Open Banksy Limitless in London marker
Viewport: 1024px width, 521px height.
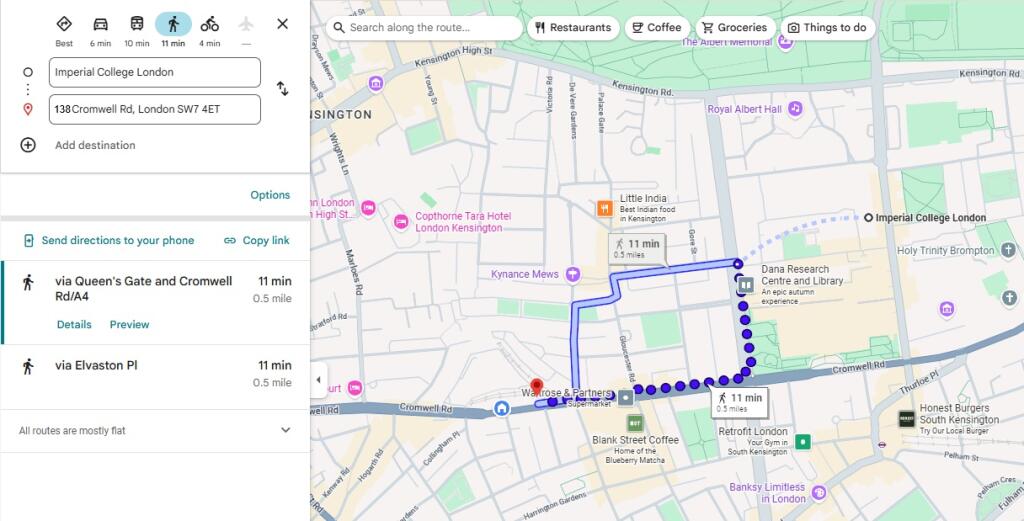tap(819, 493)
